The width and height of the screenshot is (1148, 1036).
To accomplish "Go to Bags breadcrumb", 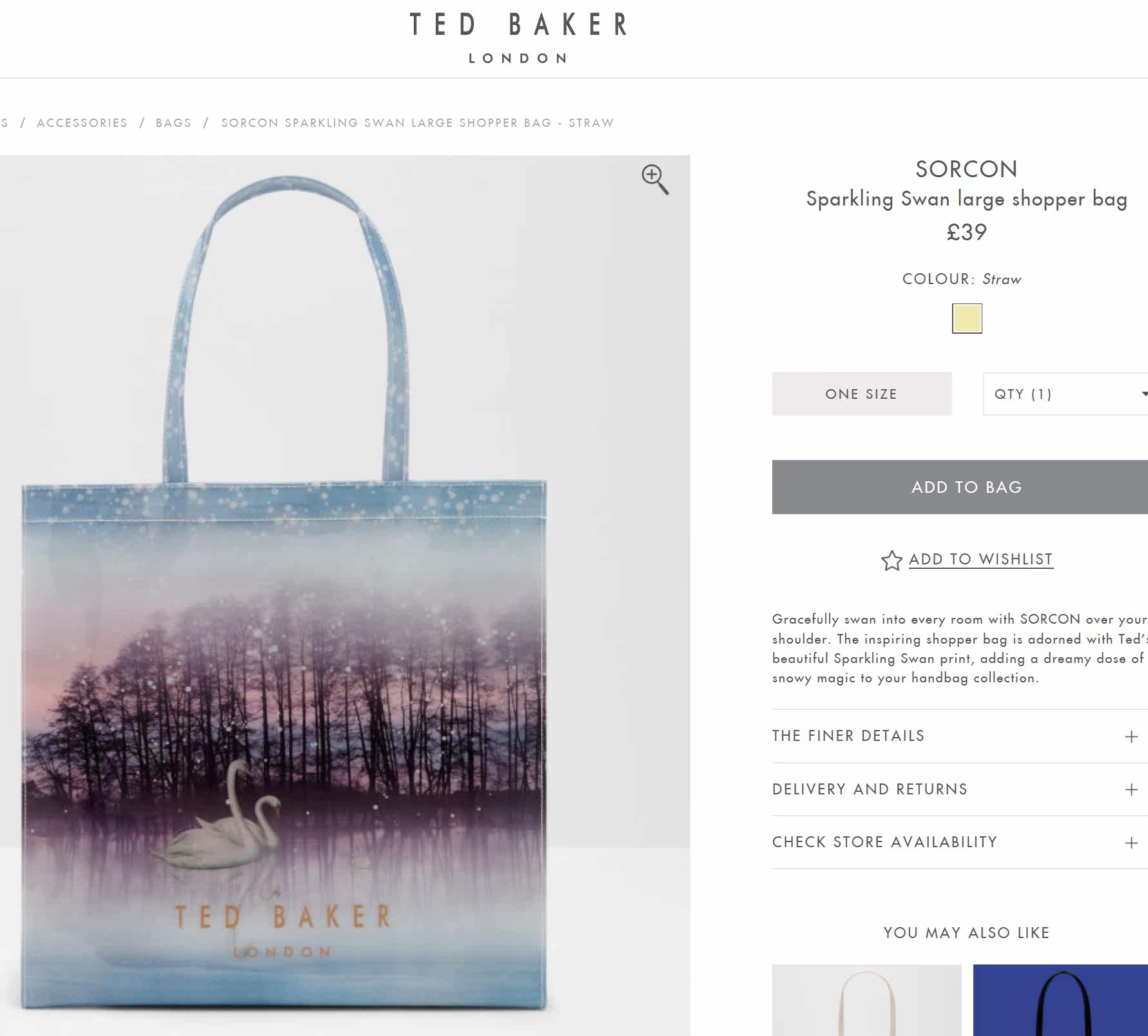I will (173, 123).
